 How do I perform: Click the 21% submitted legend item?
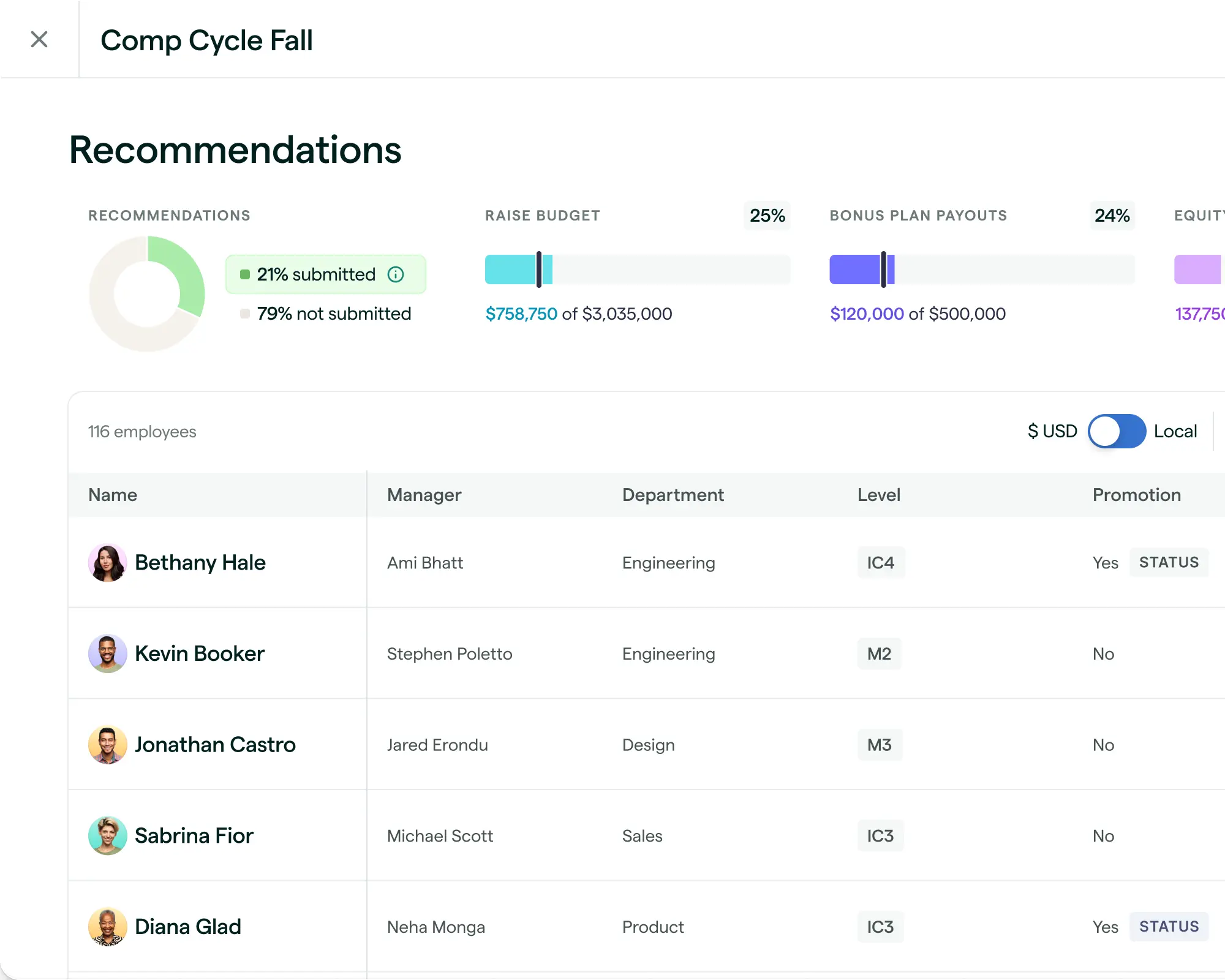point(315,274)
